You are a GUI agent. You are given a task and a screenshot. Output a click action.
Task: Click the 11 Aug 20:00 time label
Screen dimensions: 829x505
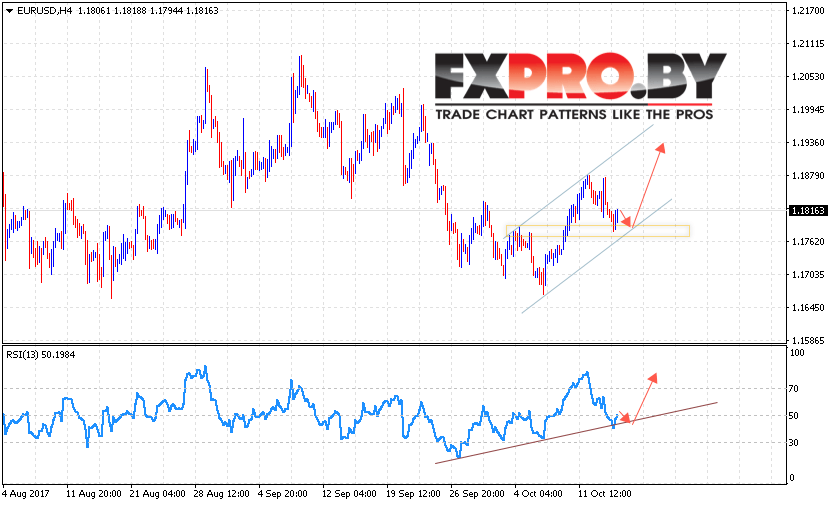pos(94,494)
